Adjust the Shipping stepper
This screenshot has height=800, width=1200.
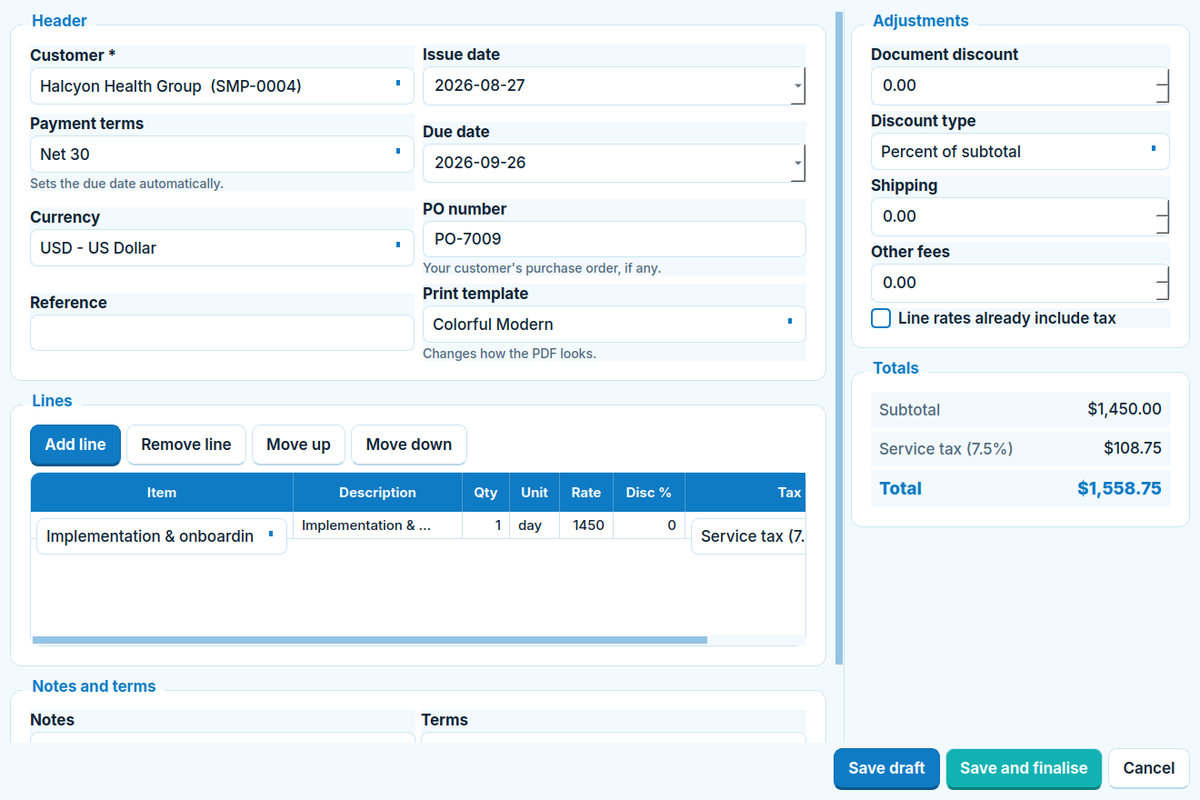coord(1163,217)
